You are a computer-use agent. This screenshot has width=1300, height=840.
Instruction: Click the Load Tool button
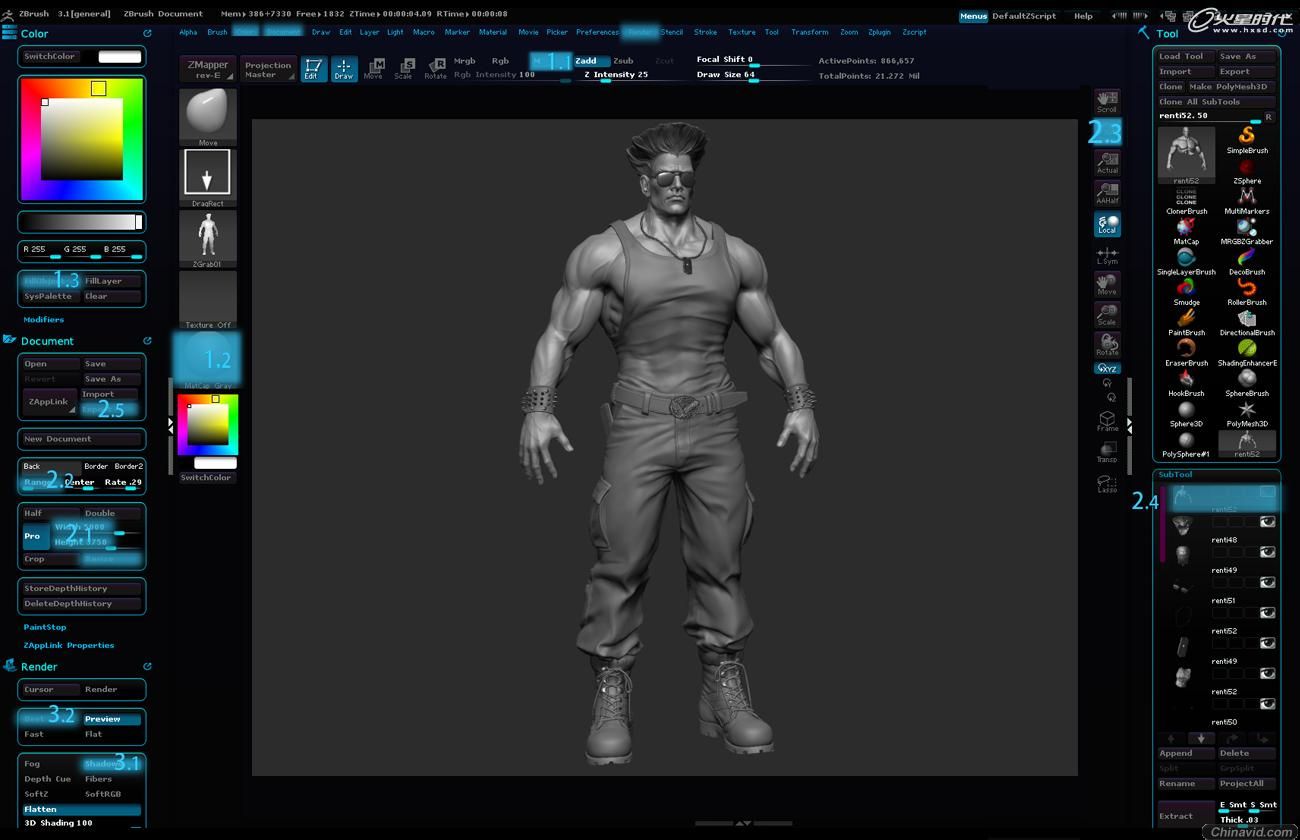tap(1186, 57)
